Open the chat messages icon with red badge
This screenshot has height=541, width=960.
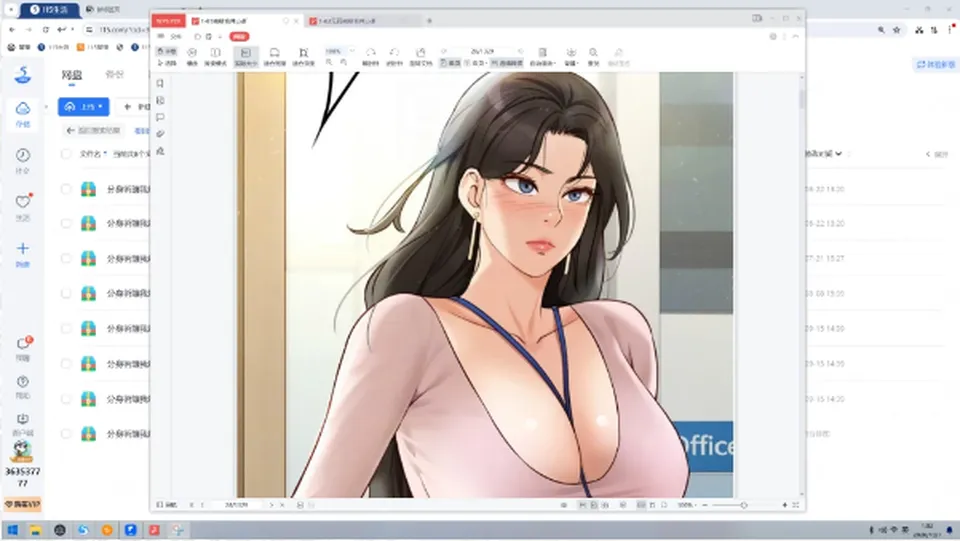(23, 343)
